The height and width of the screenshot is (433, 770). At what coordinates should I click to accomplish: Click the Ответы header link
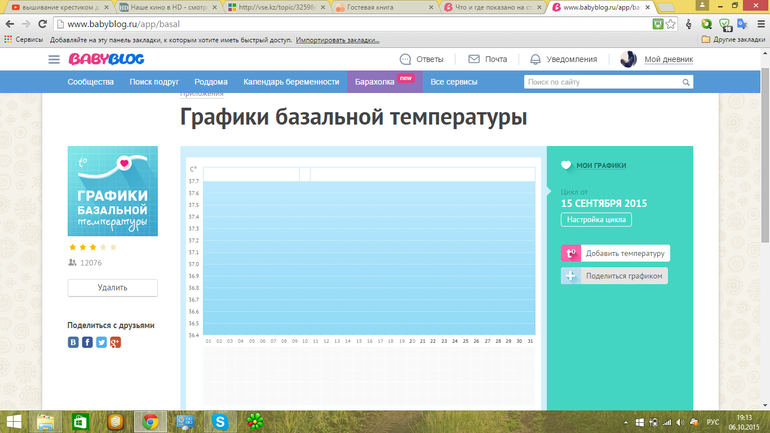tap(421, 59)
